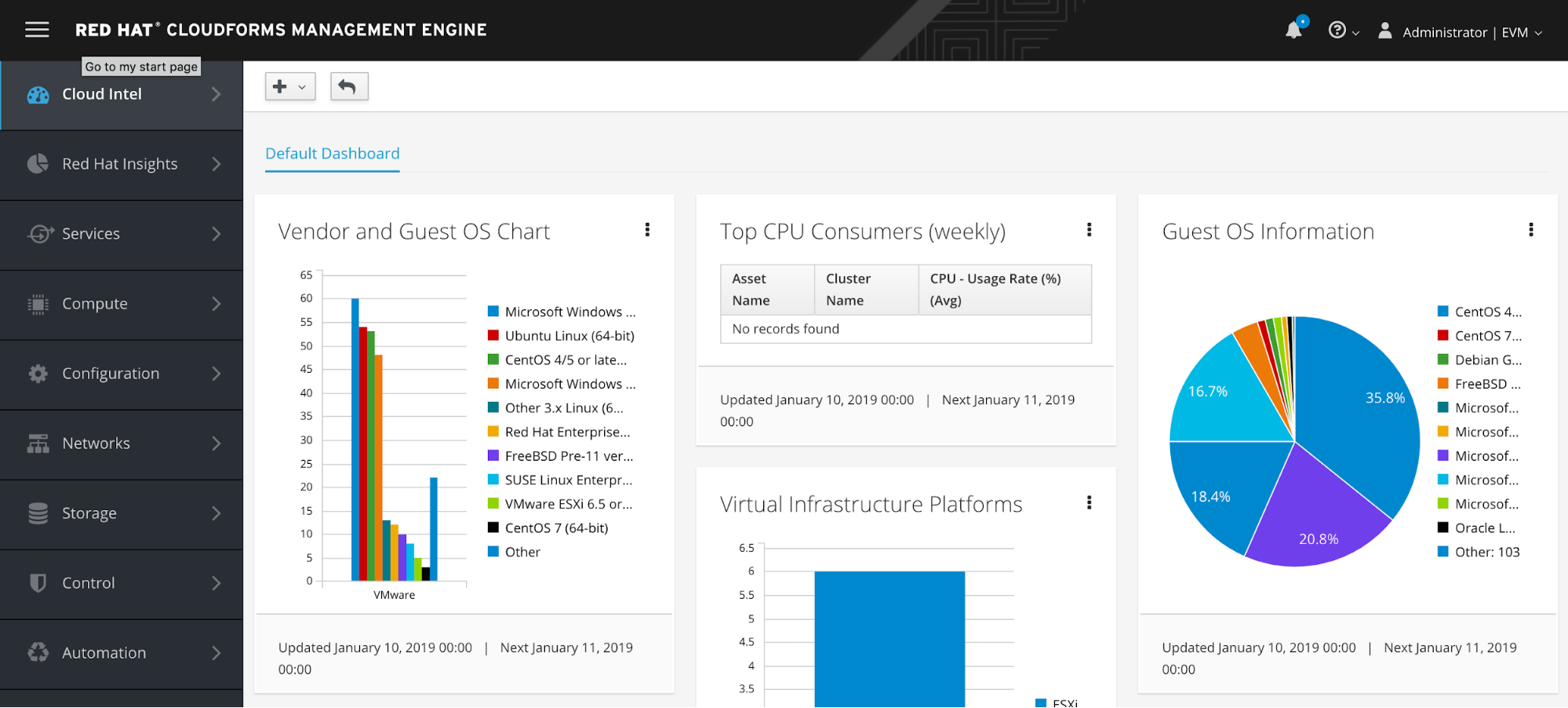1568x708 pixels.
Task: Toggle CentOS 4/5 or later legend swatch
Action: (493, 359)
